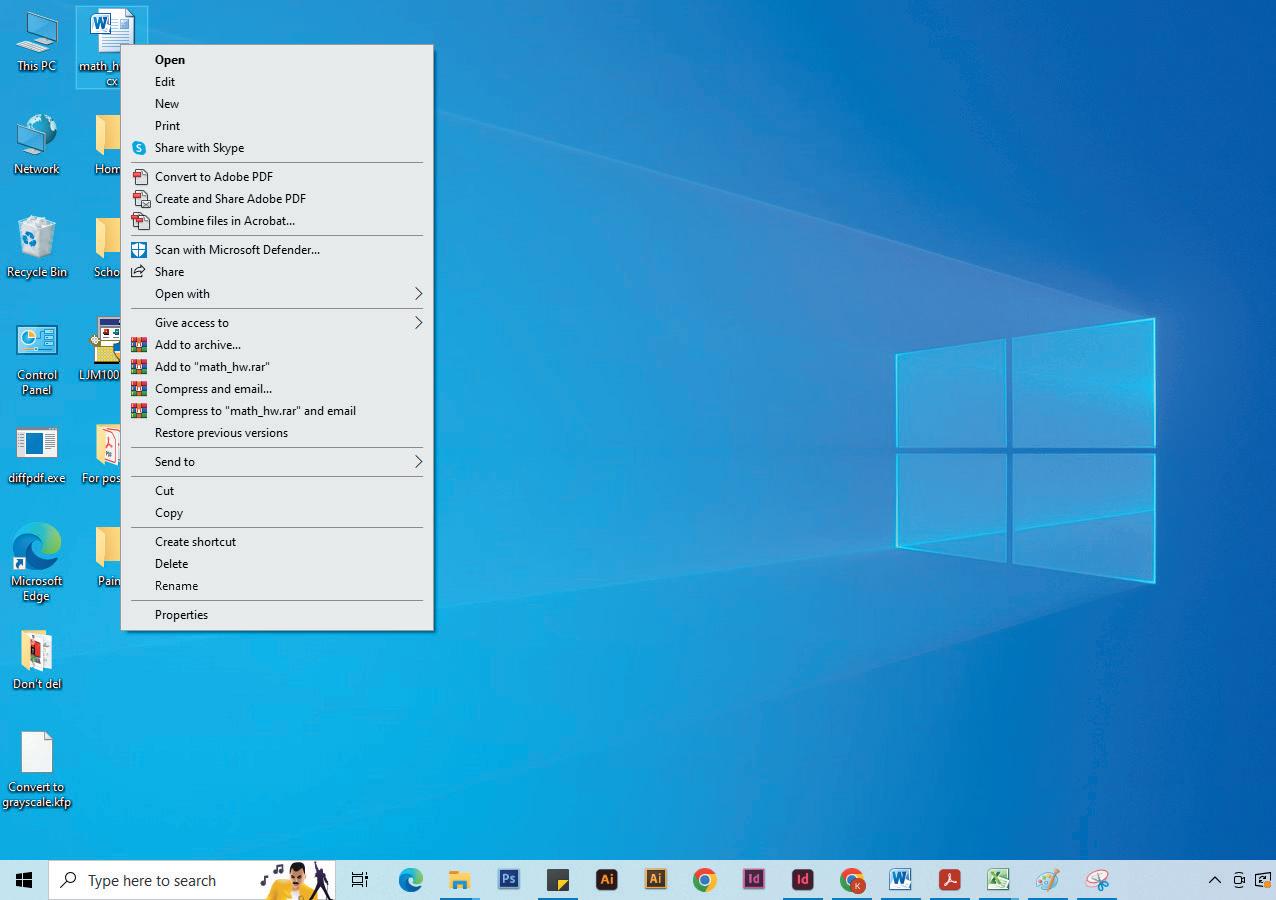This screenshot has width=1276, height=900.
Task: Expand the Open with submenu
Action: pos(277,294)
